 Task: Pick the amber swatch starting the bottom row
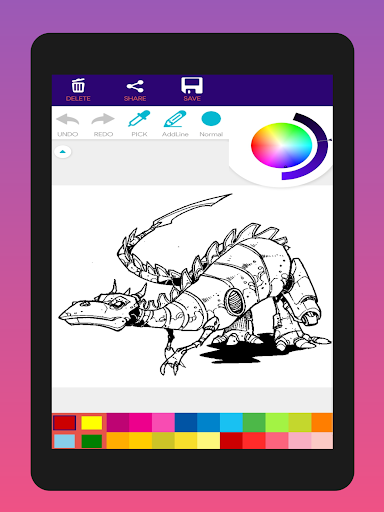118,440
